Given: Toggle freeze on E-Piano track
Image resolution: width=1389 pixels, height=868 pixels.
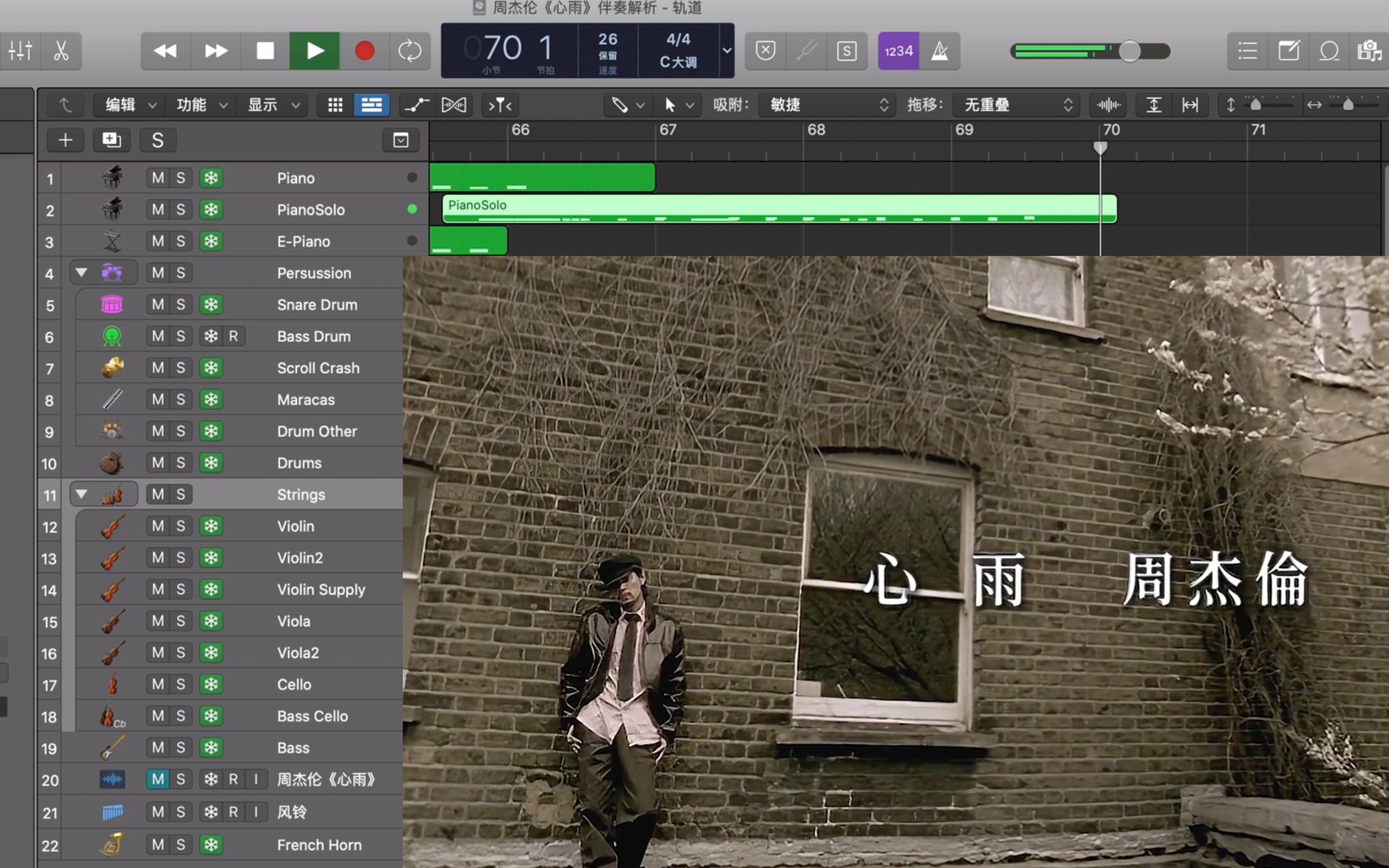Looking at the screenshot, I should click(x=211, y=241).
